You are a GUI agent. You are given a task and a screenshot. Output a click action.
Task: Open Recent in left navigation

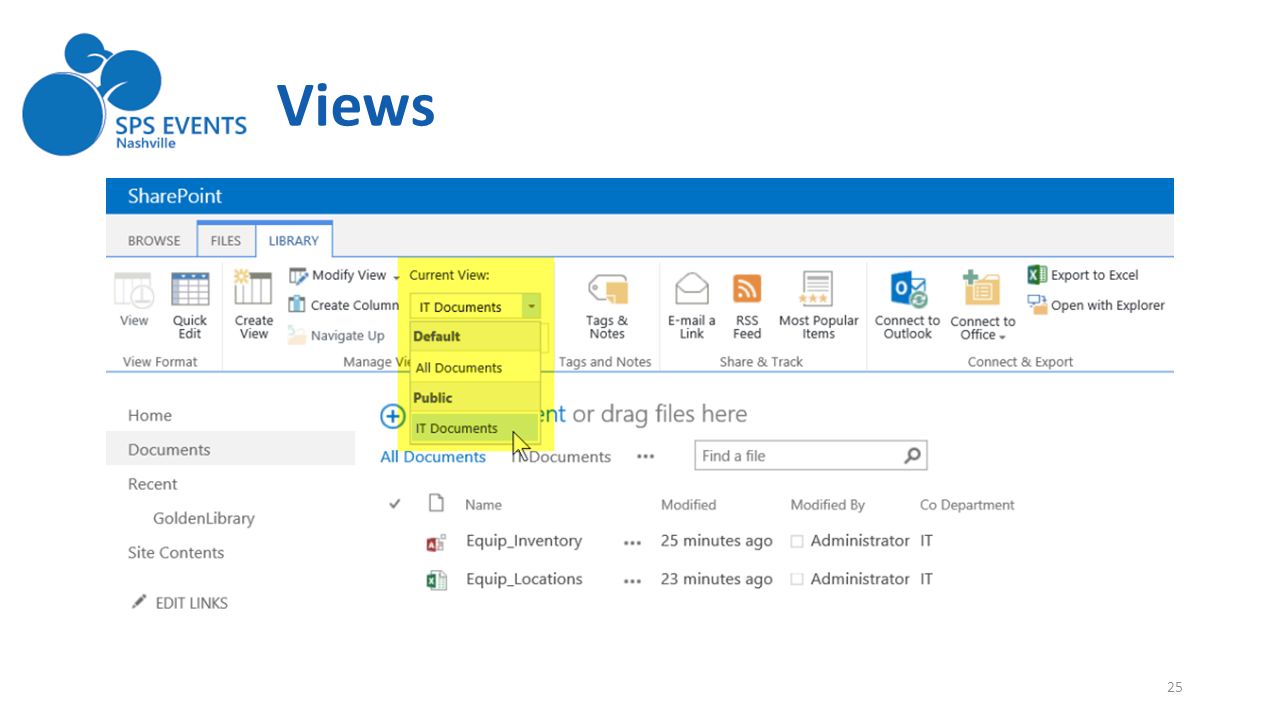pos(152,483)
